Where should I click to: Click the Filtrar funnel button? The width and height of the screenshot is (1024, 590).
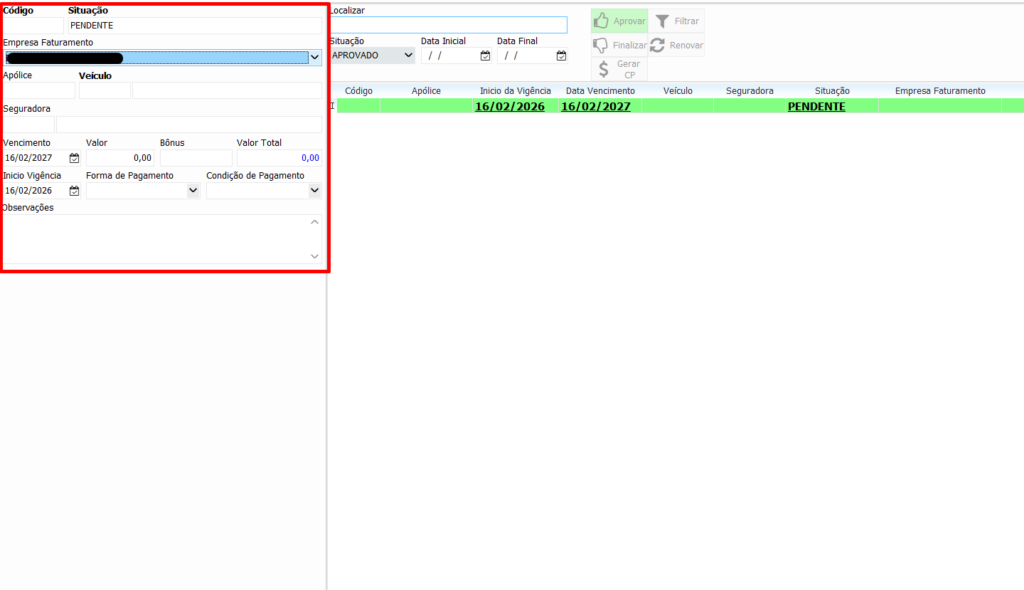point(677,21)
